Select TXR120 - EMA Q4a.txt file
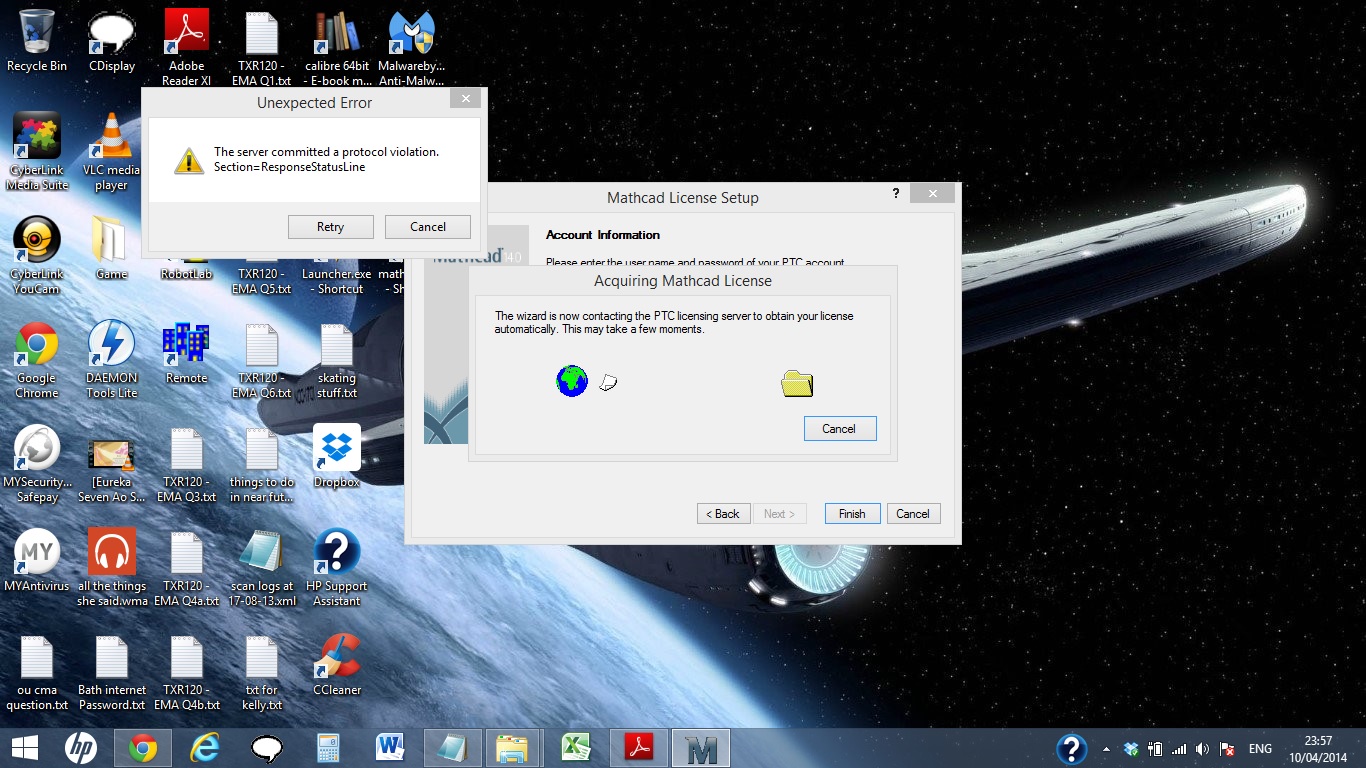Image resolution: width=1366 pixels, height=768 pixels. click(187, 568)
